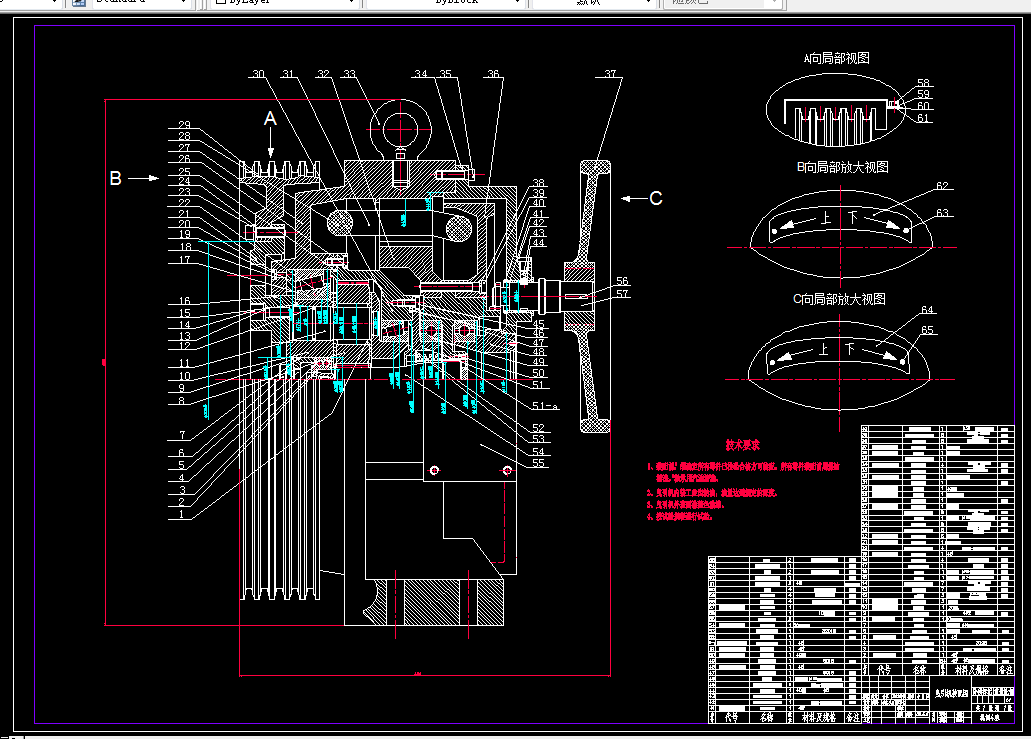
Task: Click the ByLayer square swatch icon
Action: pos(222,2)
